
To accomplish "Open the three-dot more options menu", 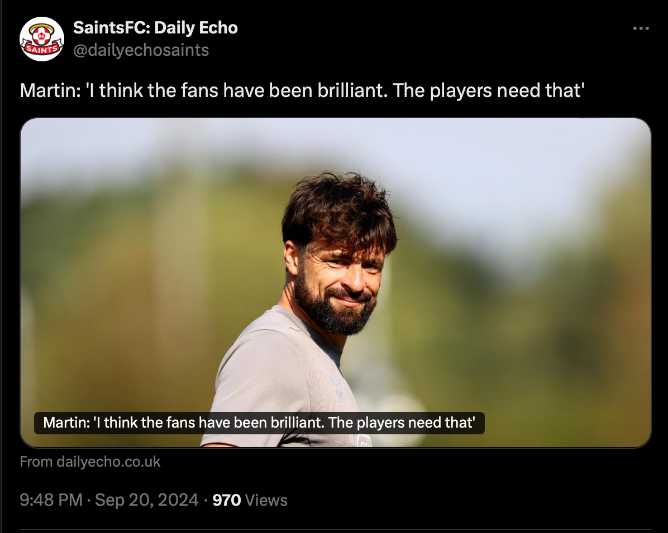I will tap(641, 29).
